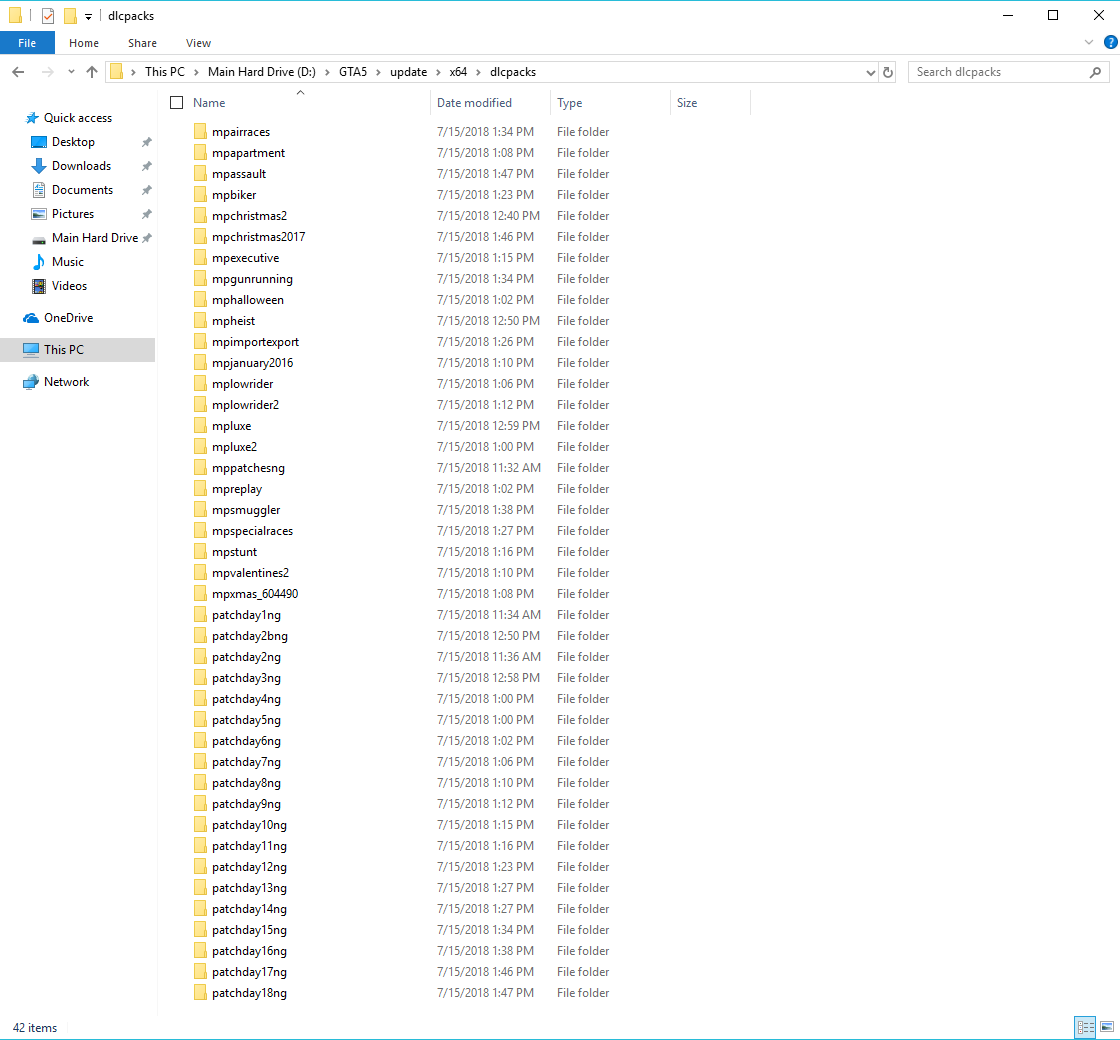Select the patchday2bng folder

click(x=249, y=636)
